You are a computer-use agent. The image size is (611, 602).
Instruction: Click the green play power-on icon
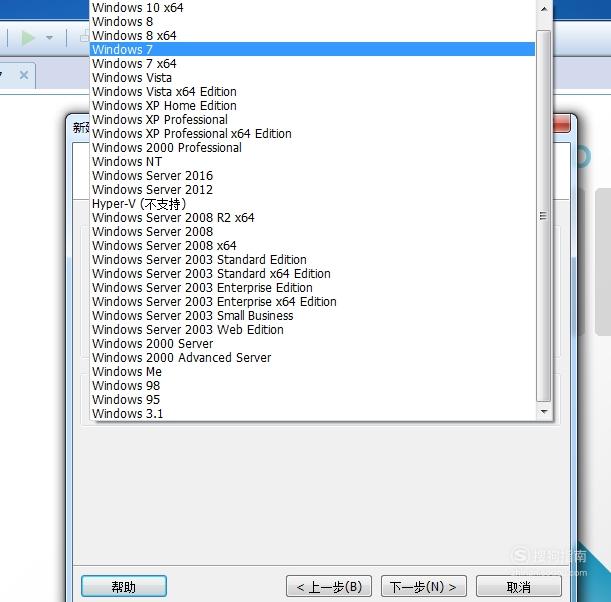click(x=28, y=38)
